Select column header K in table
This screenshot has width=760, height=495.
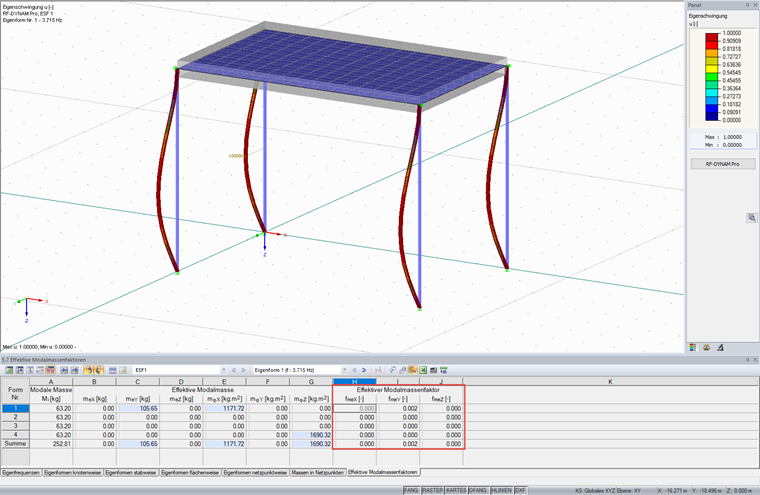(x=610, y=382)
